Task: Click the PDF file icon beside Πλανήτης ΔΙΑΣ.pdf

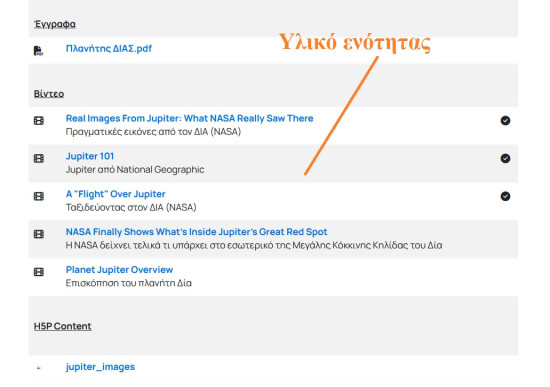Action: (x=38, y=51)
